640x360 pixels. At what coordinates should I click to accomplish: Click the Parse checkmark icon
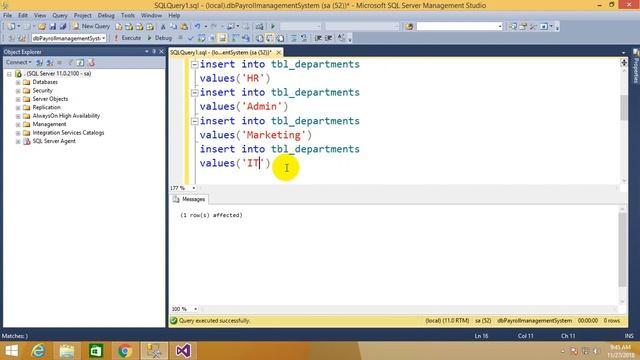pyautogui.click(x=191, y=38)
